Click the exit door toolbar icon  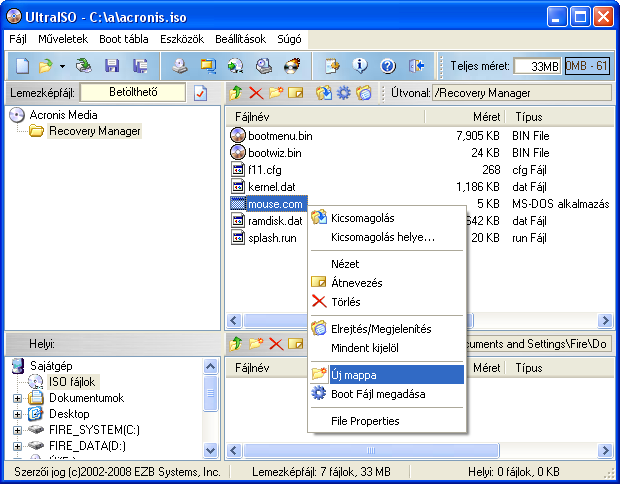pyautogui.click(x=416, y=66)
